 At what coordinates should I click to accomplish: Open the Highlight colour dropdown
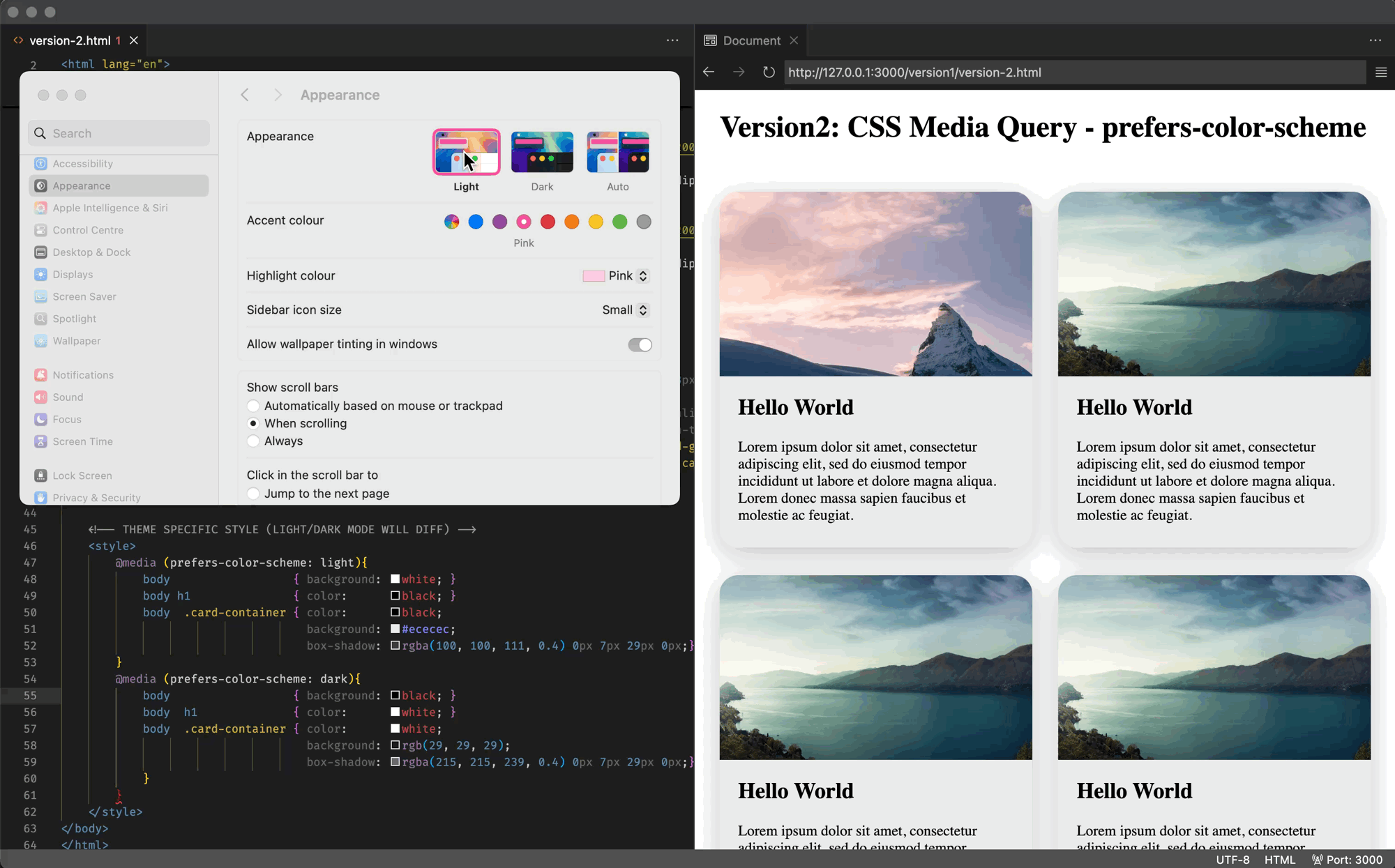(643, 275)
